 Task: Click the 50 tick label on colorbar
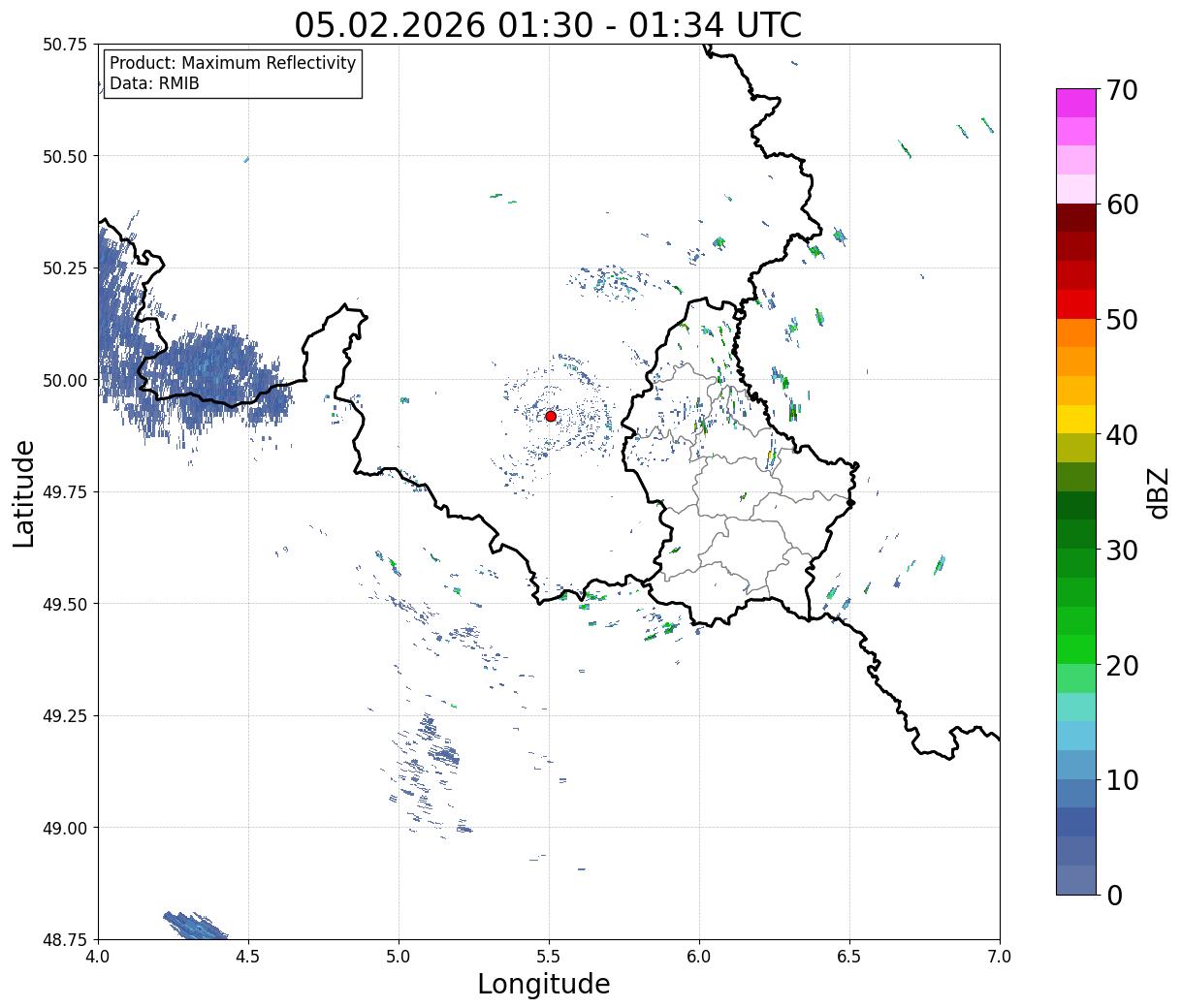(x=1122, y=320)
